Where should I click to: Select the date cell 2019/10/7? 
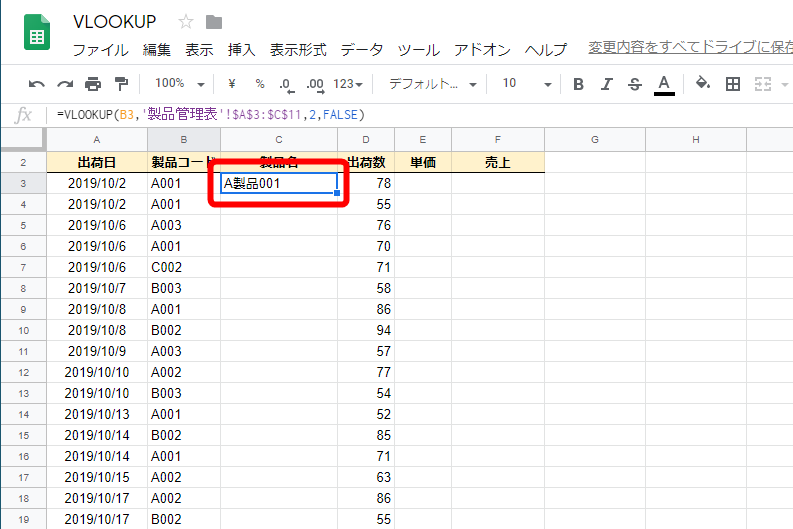[x=97, y=288]
